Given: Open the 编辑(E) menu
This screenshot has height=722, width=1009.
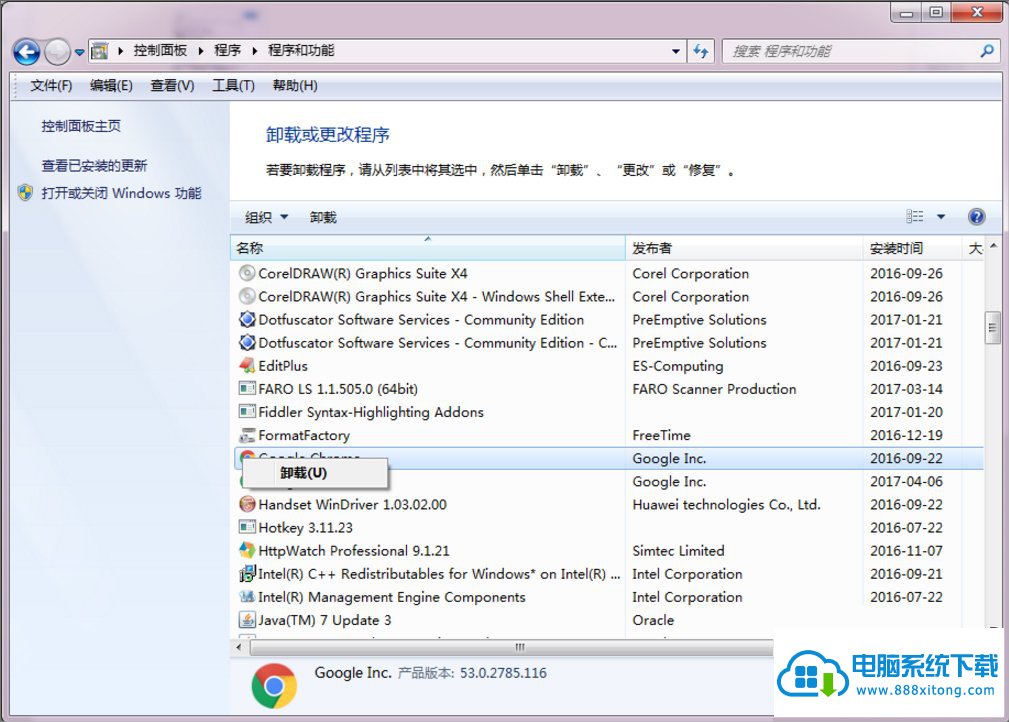Looking at the screenshot, I should point(111,86).
